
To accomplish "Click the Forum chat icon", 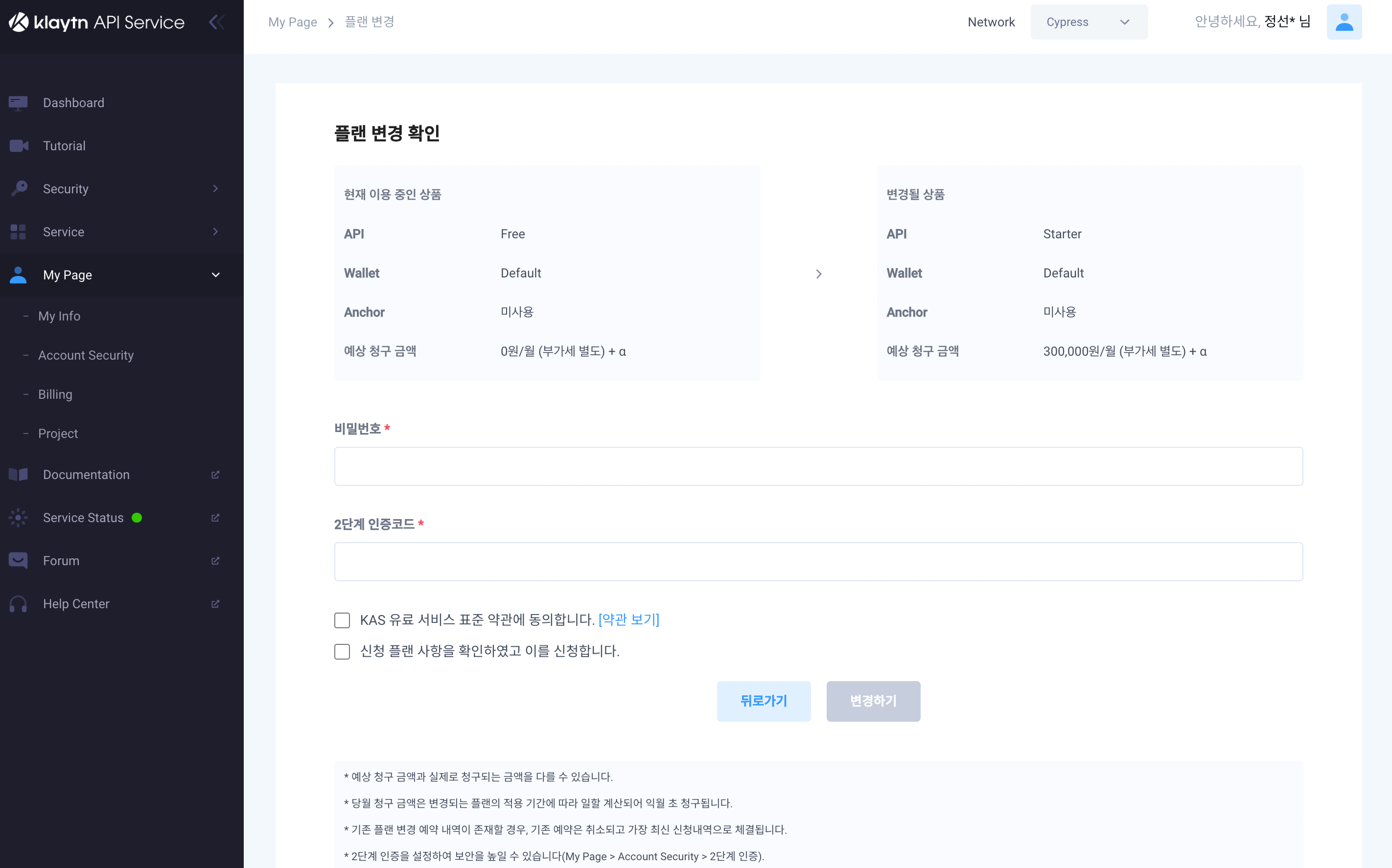I will 19,561.
